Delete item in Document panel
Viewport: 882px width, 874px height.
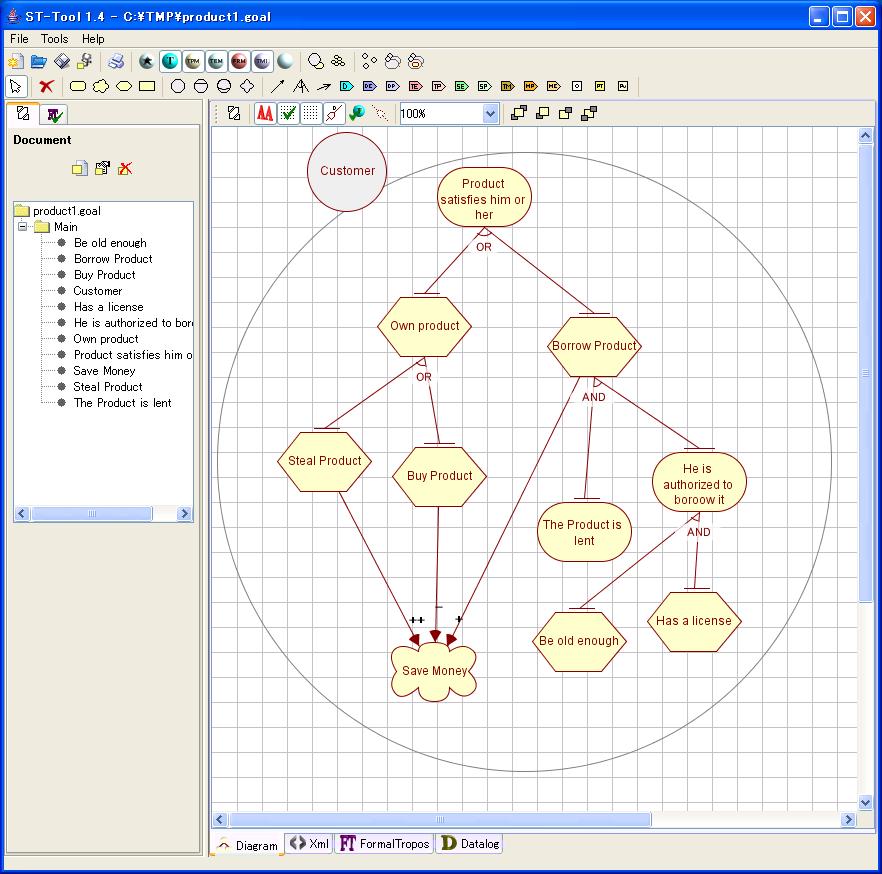(125, 168)
